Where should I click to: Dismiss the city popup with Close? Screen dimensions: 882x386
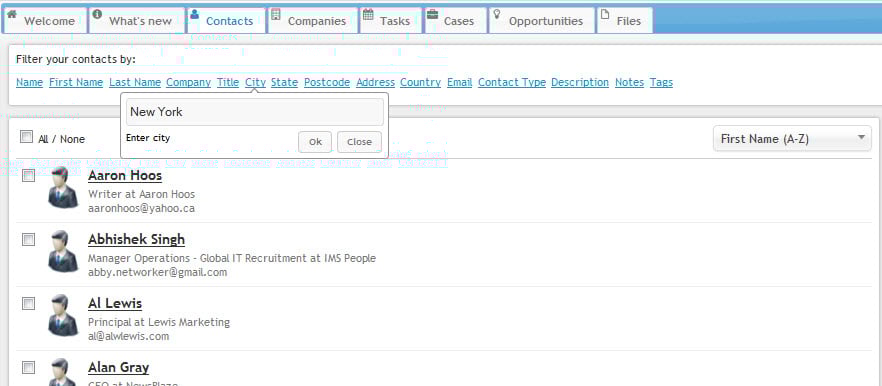point(359,142)
